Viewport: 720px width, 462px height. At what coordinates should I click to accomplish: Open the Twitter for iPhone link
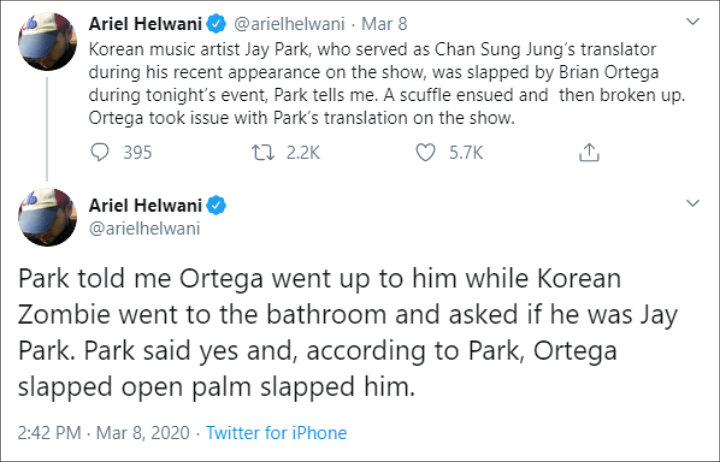[x=276, y=433]
